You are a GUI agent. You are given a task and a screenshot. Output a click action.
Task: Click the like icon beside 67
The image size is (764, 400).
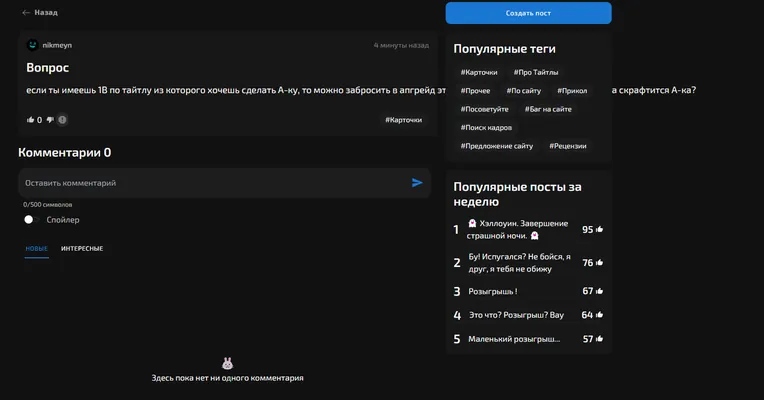(x=599, y=291)
